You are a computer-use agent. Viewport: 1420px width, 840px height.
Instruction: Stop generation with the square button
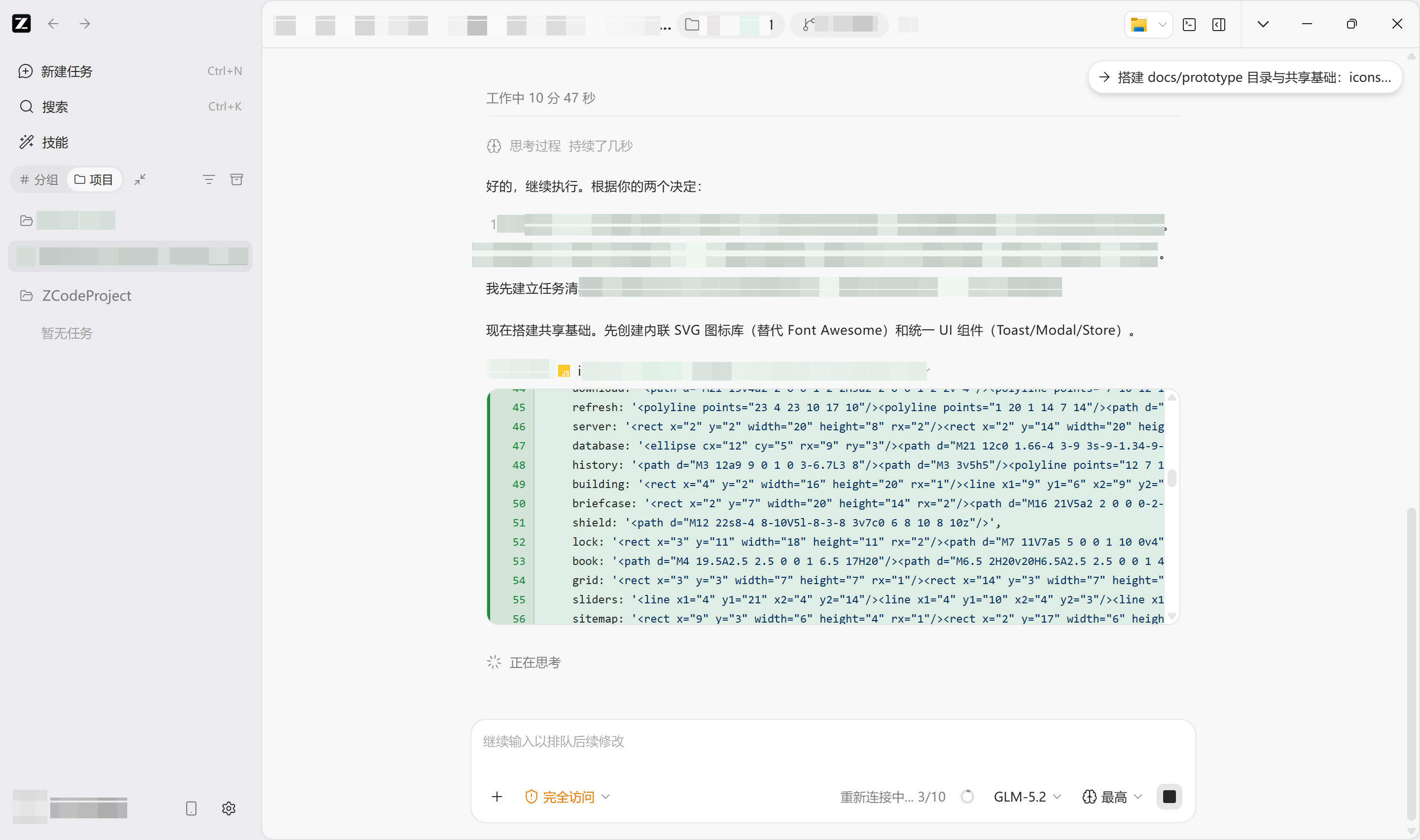point(1169,797)
